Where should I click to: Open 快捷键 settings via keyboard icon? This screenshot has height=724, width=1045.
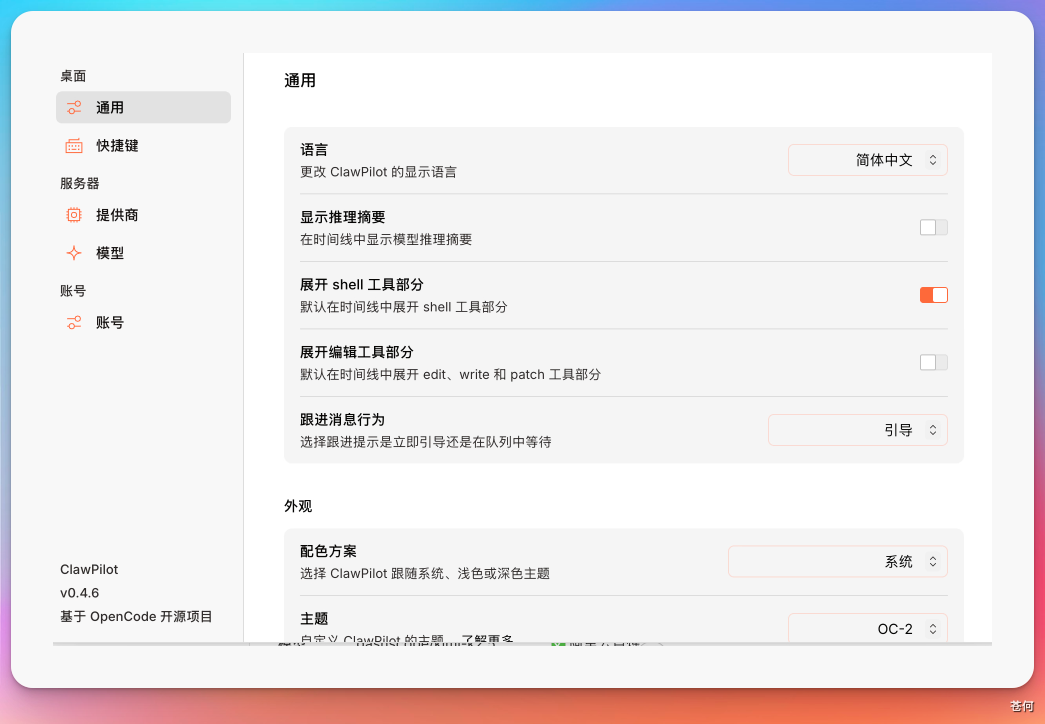(x=73, y=145)
